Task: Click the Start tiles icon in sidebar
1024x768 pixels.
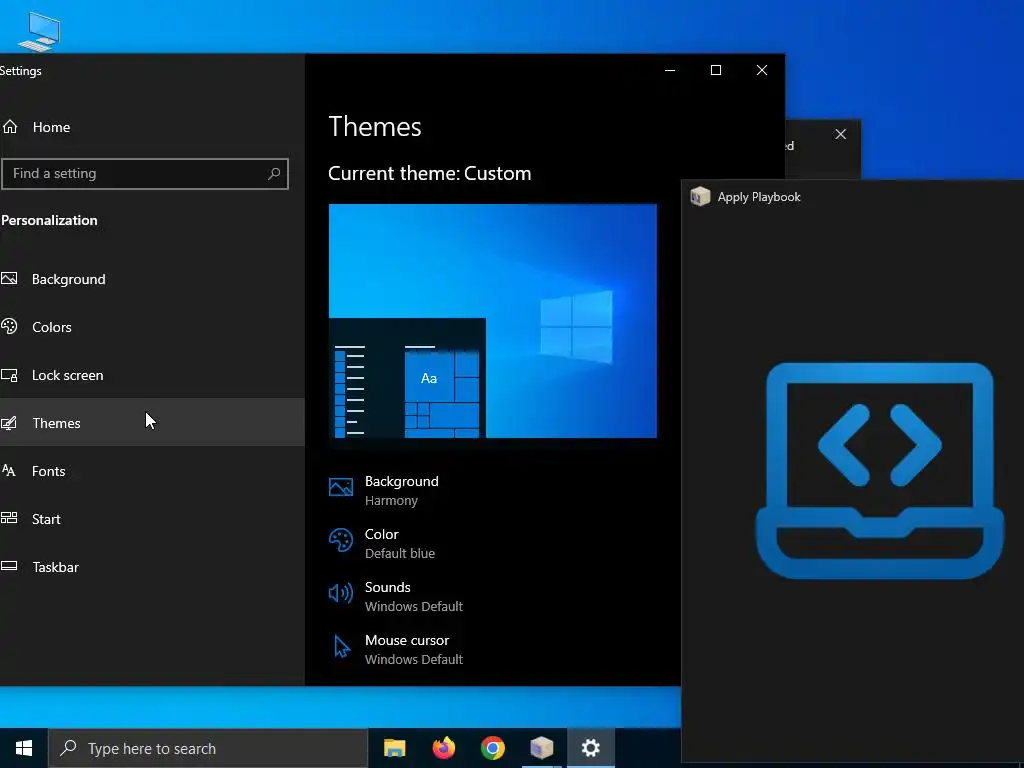Action: pyautogui.click(x=9, y=518)
